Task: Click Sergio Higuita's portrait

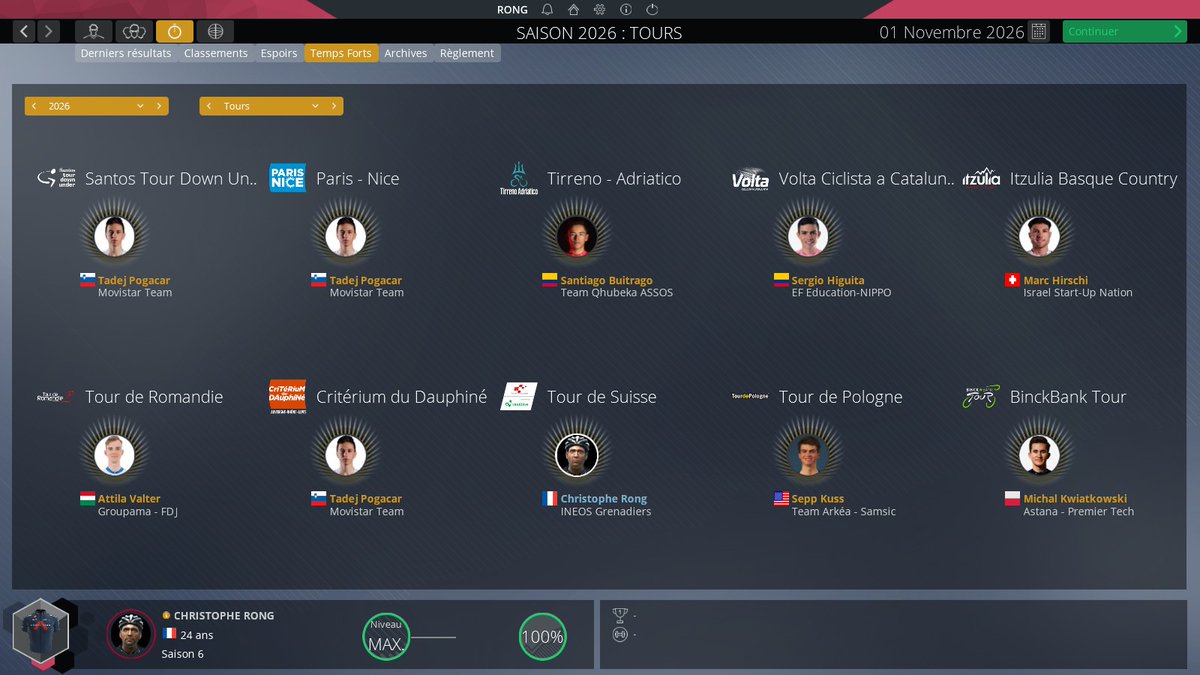Action: coord(808,236)
